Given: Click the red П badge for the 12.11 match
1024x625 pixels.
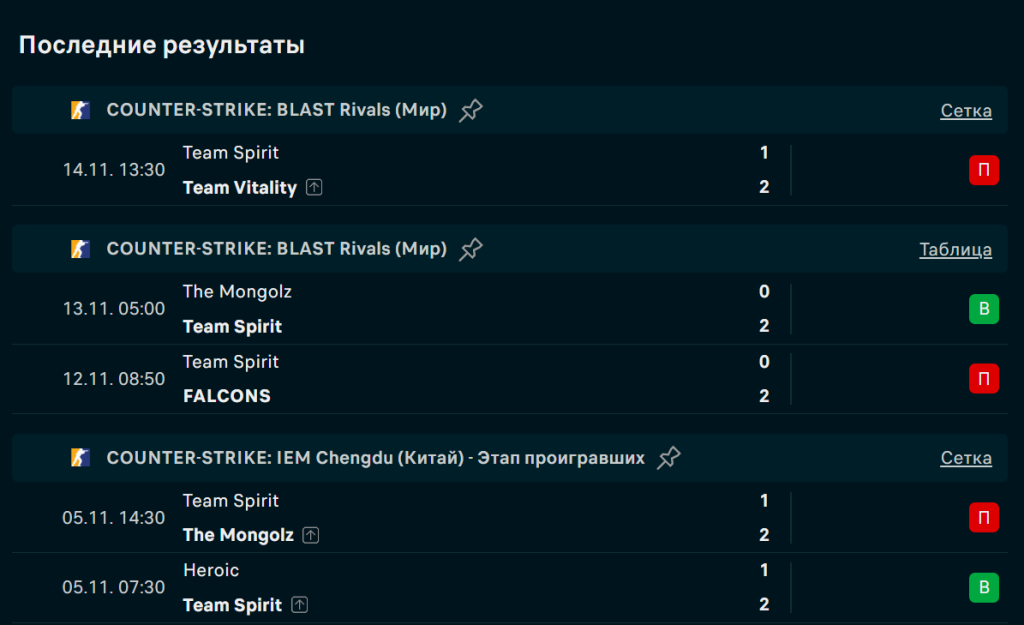Looking at the screenshot, I should (983, 379).
